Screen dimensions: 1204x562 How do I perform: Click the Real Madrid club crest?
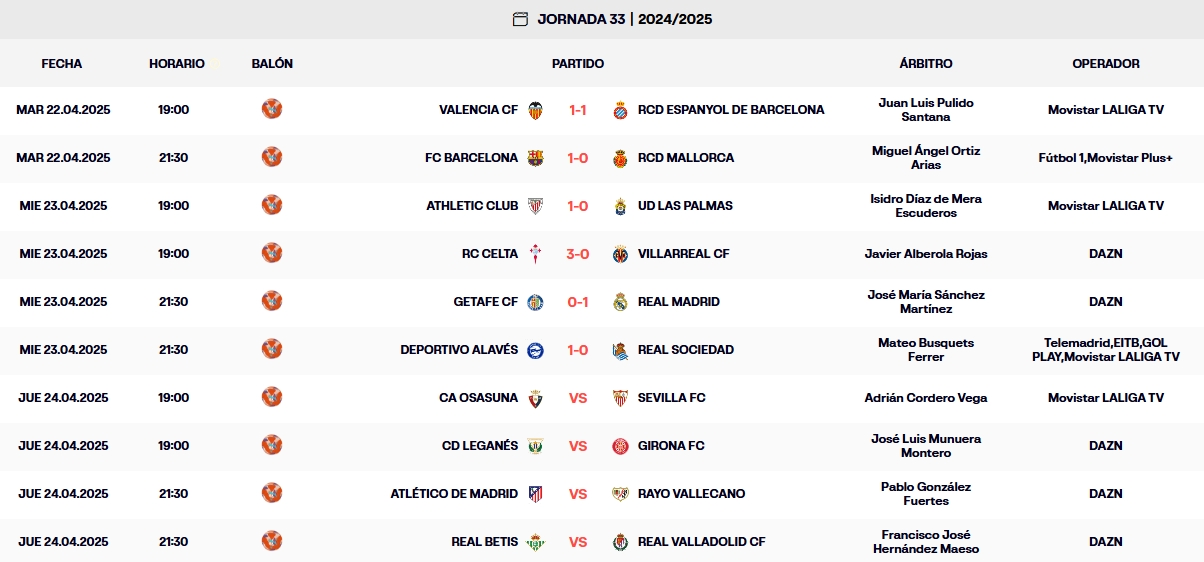620,302
